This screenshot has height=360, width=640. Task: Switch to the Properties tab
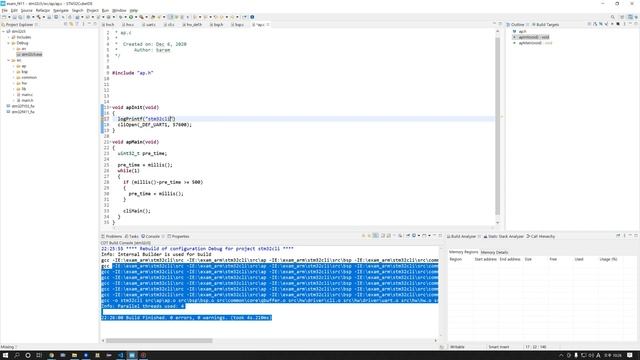(x=178, y=236)
